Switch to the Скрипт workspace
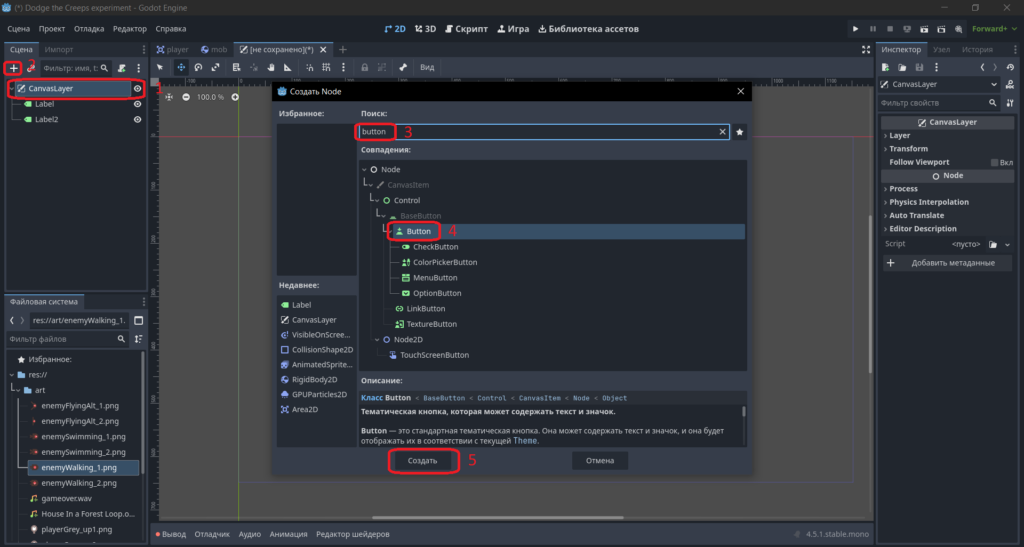1024x547 pixels. tap(466, 29)
